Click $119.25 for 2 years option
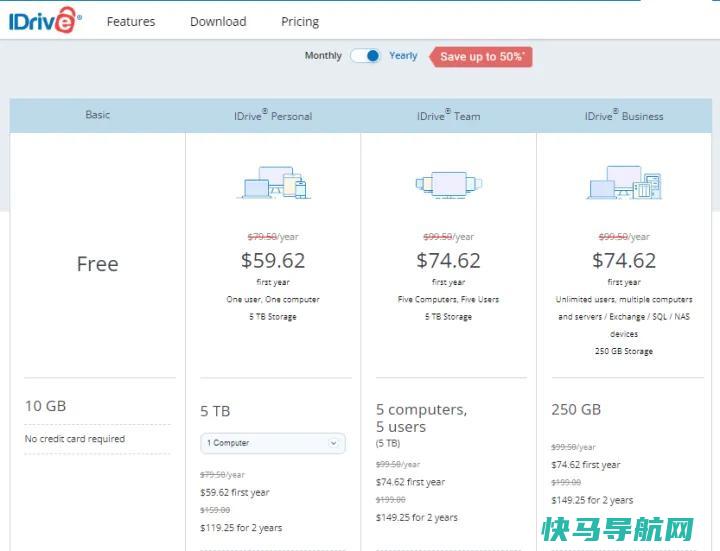 (x=241, y=528)
